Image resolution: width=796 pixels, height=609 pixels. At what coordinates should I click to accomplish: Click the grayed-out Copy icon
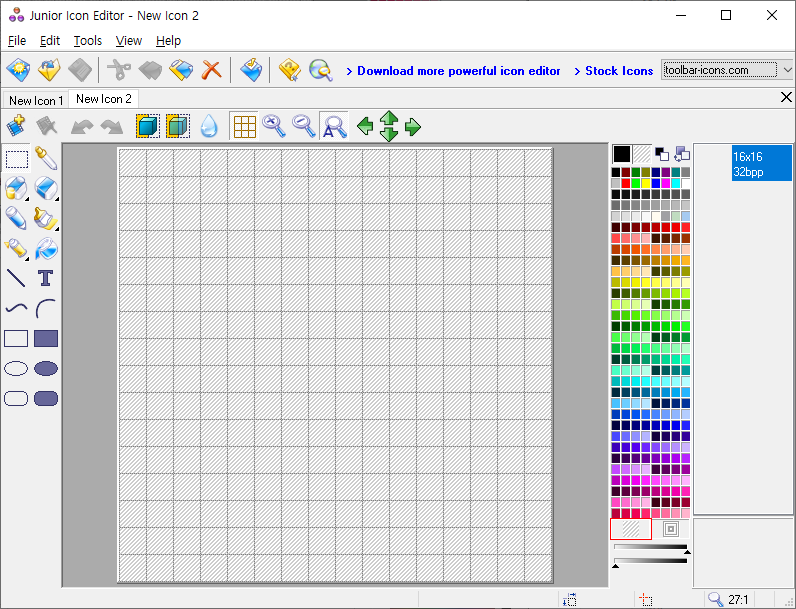[150, 70]
